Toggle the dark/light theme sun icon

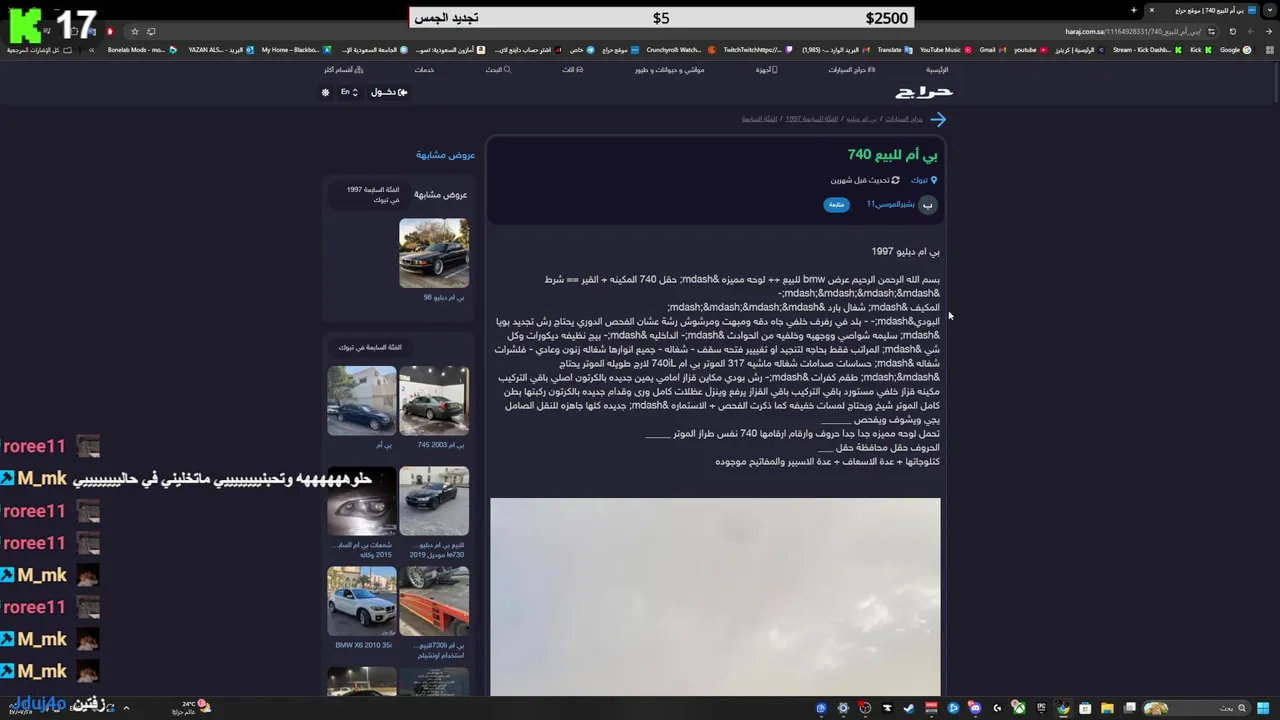pos(325,92)
